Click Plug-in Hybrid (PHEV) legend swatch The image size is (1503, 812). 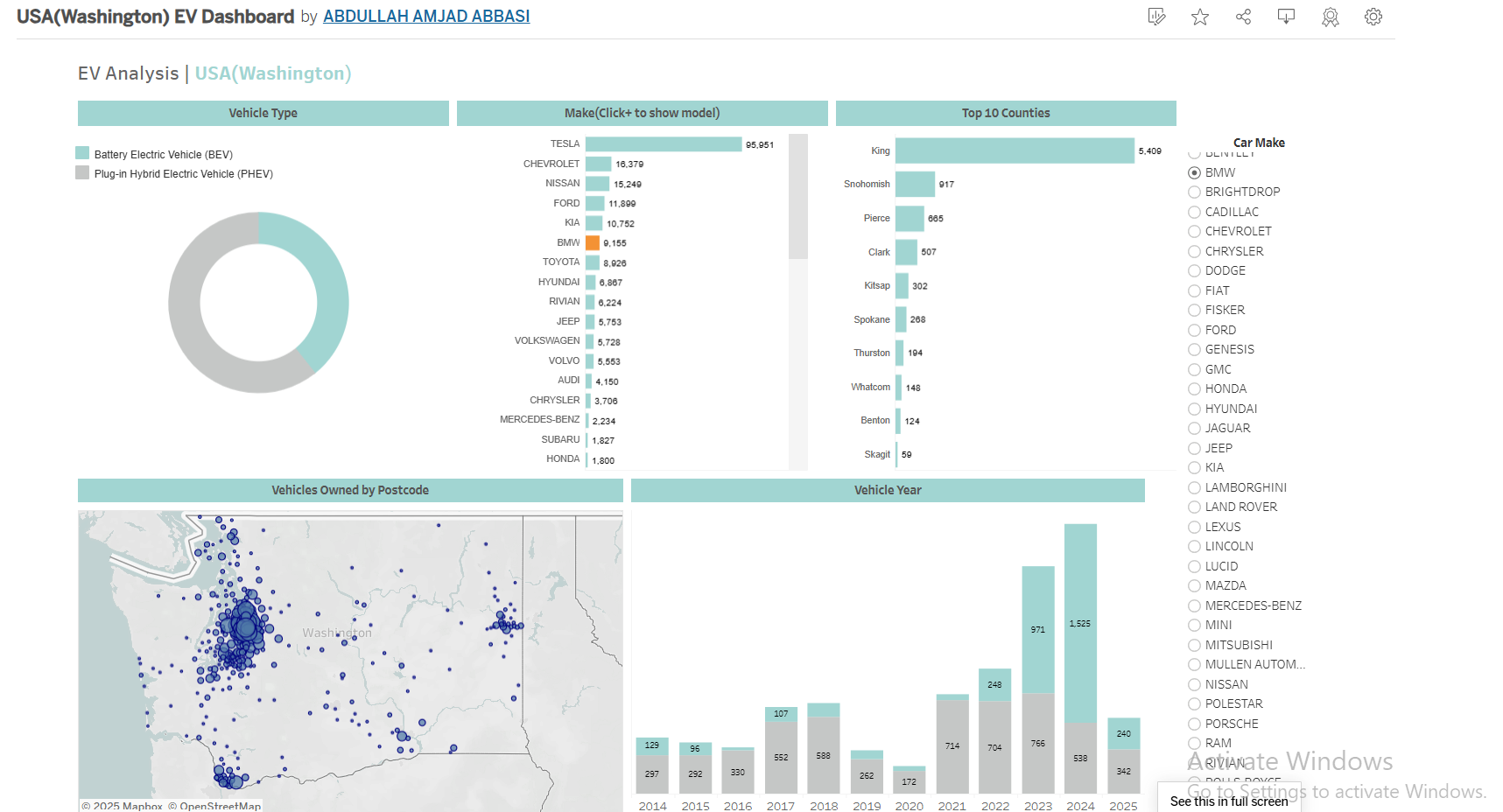click(x=82, y=173)
